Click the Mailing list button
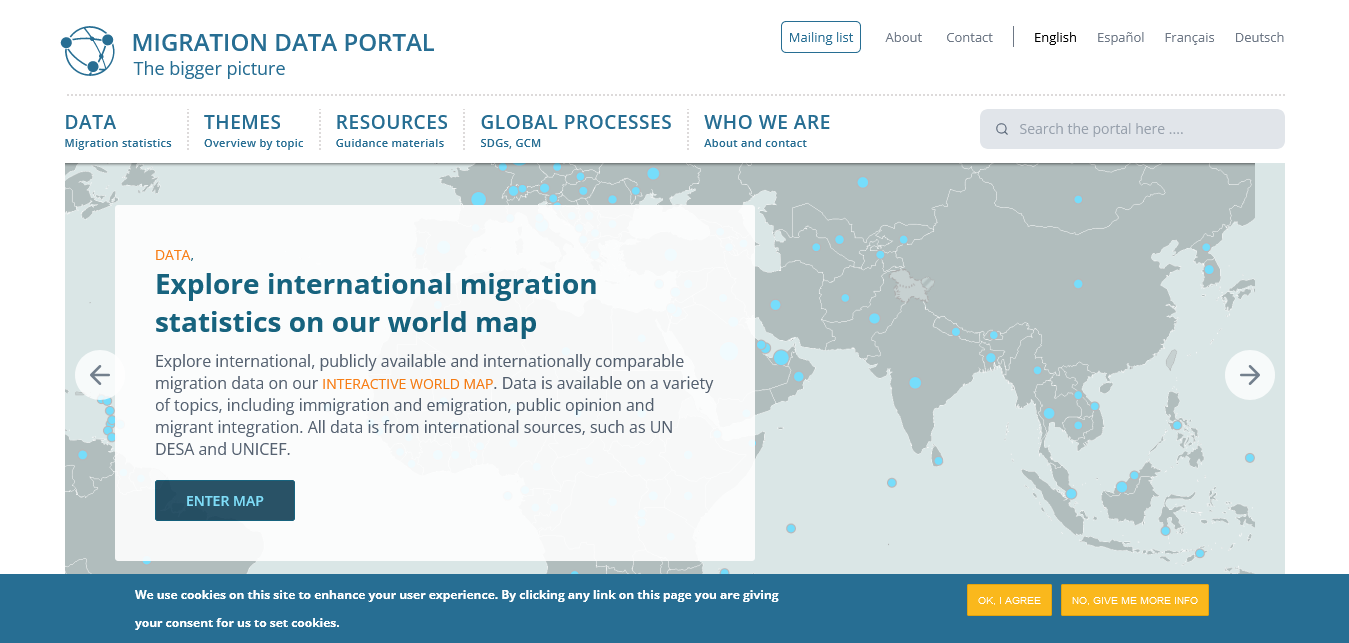Viewport: 1349px width, 643px height. pyautogui.click(x=820, y=37)
